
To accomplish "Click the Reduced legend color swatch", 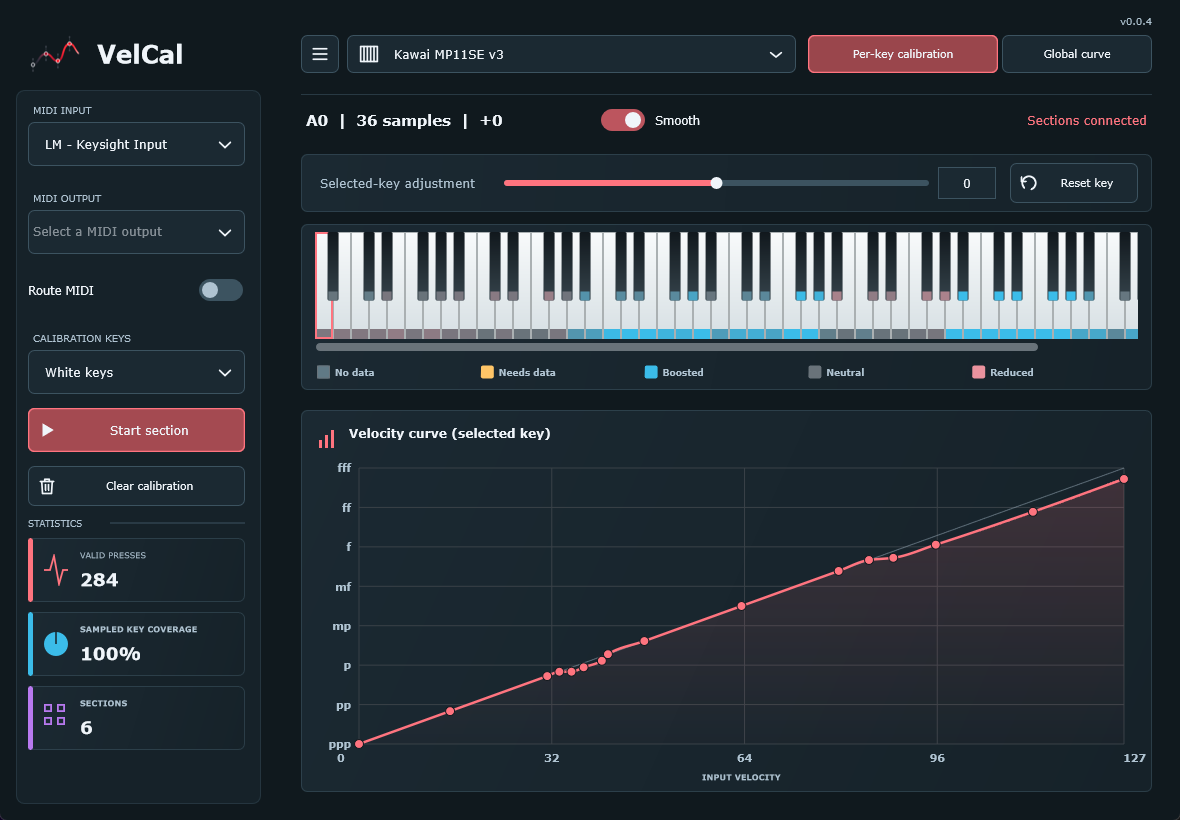I will 978,372.
